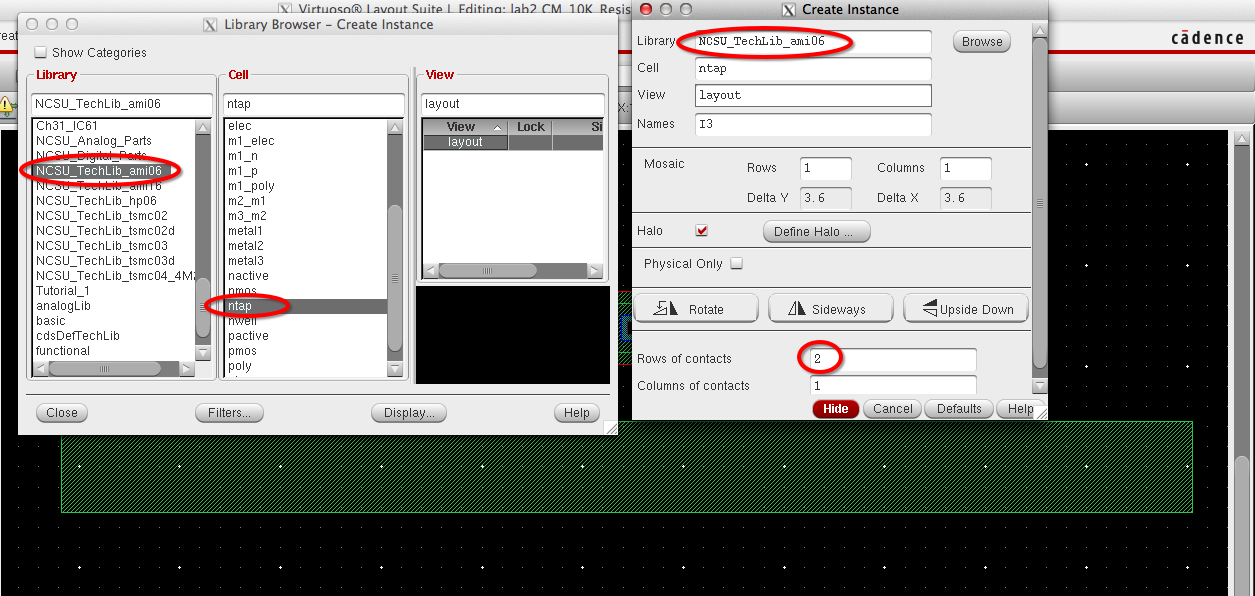Click the Lock column header
This screenshot has width=1255, height=596.
tap(531, 127)
